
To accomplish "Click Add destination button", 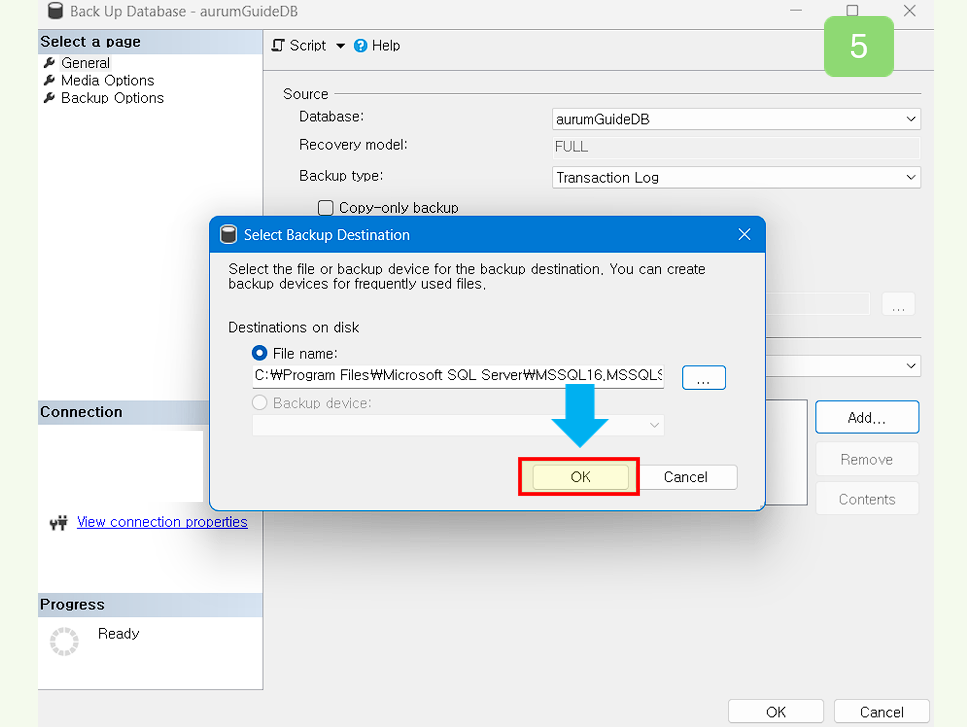I will coord(866,417).
